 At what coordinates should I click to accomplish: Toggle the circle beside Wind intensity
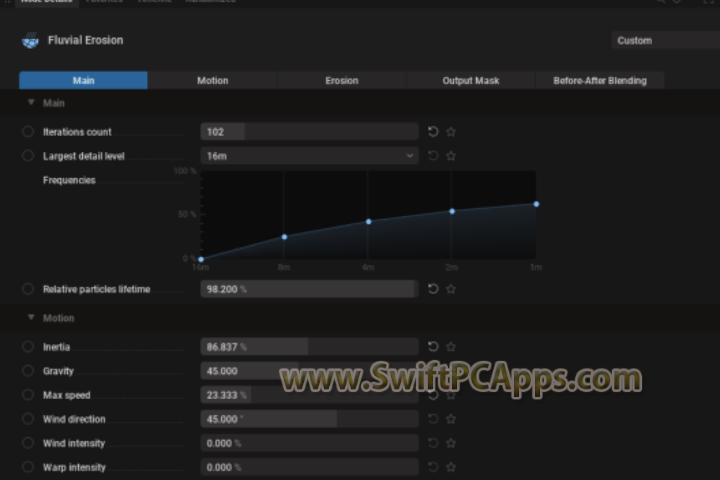point(28,443)
